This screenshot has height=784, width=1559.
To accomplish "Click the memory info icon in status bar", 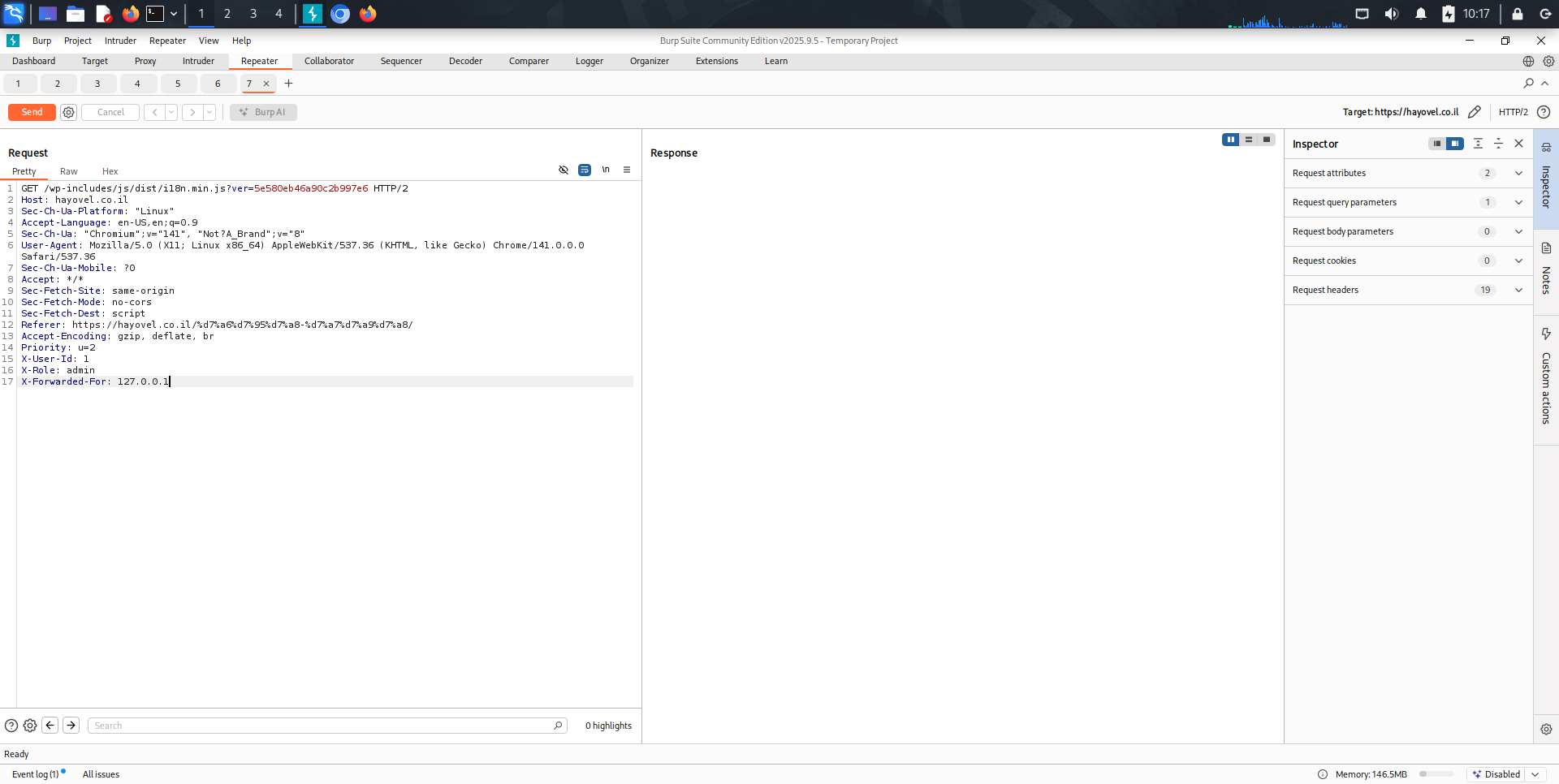I will (x=1323, y=774).
